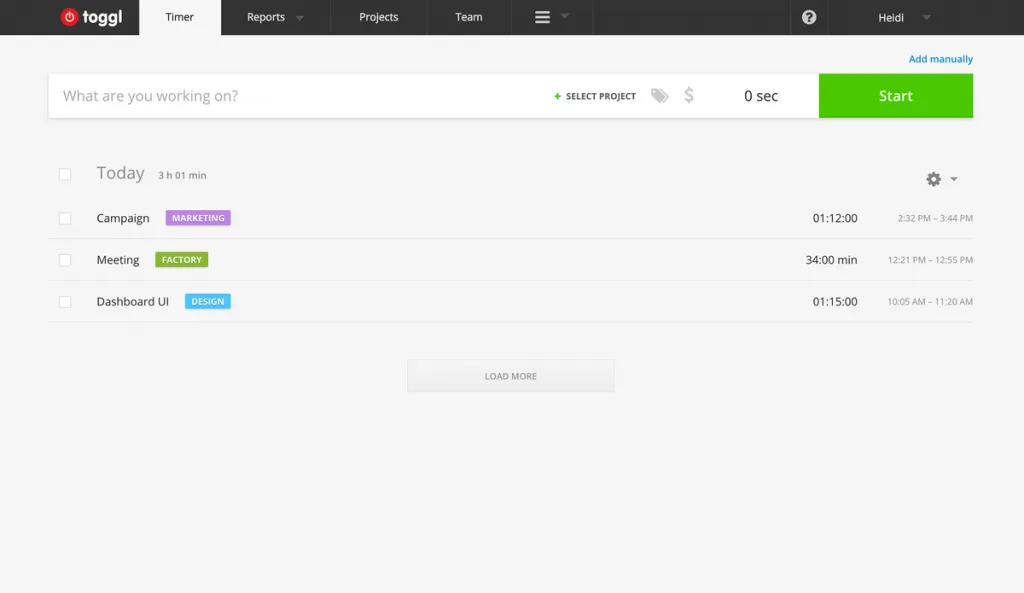Click the Load More button
Image resolution: width=1024 pixels, height=593 pixels.
pos(511,376)
